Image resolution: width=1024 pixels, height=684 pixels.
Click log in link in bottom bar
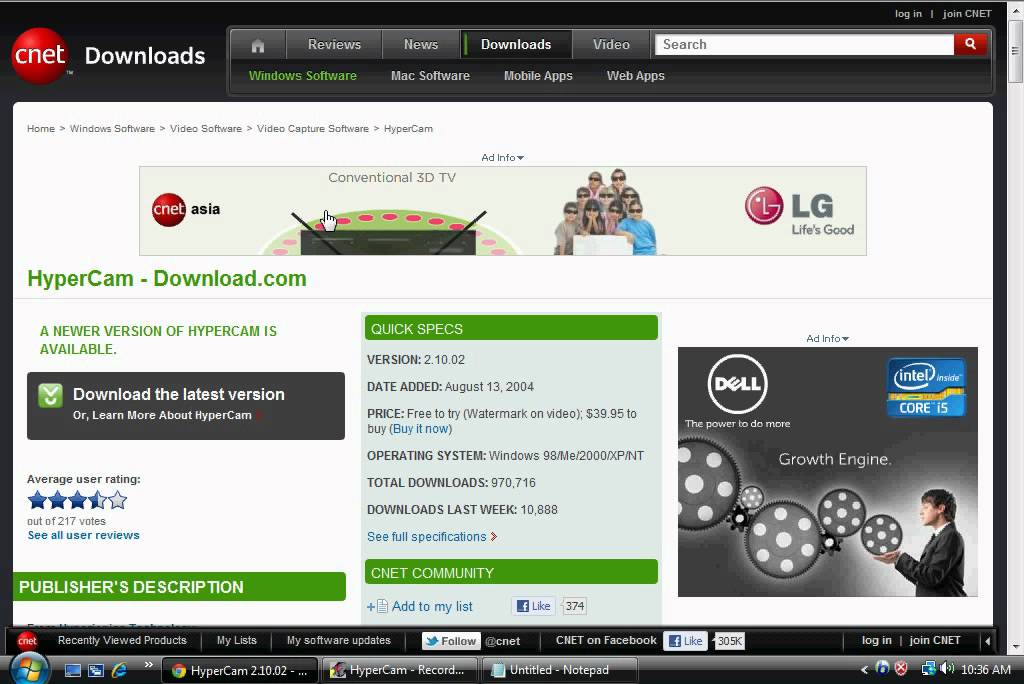[876, 640]
